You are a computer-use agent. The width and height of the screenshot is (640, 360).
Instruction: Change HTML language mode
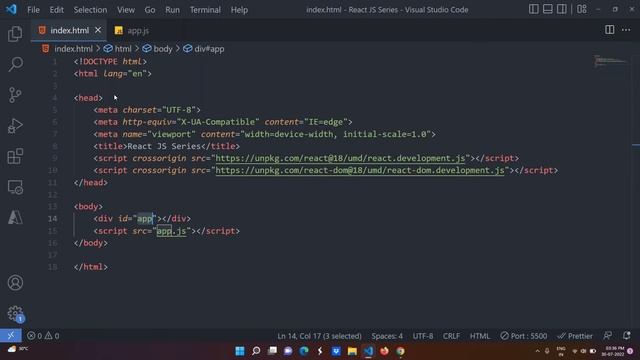point(480,336)
